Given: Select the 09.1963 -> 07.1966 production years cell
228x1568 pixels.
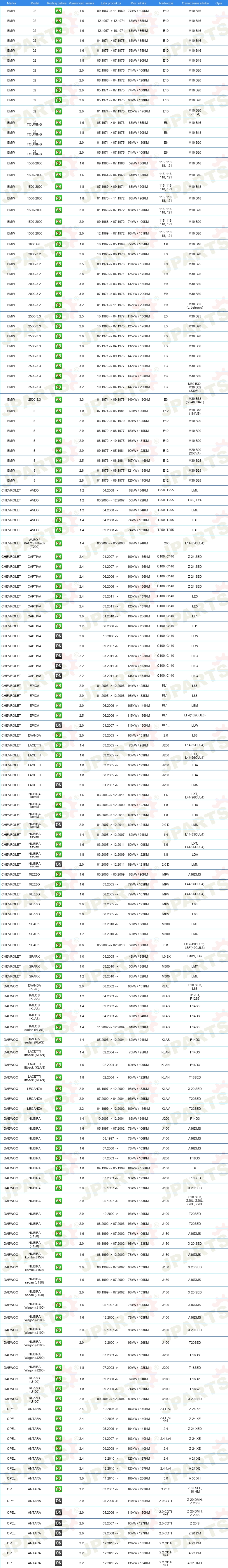Looking at the screenshot, I should [x=111, y=163].
